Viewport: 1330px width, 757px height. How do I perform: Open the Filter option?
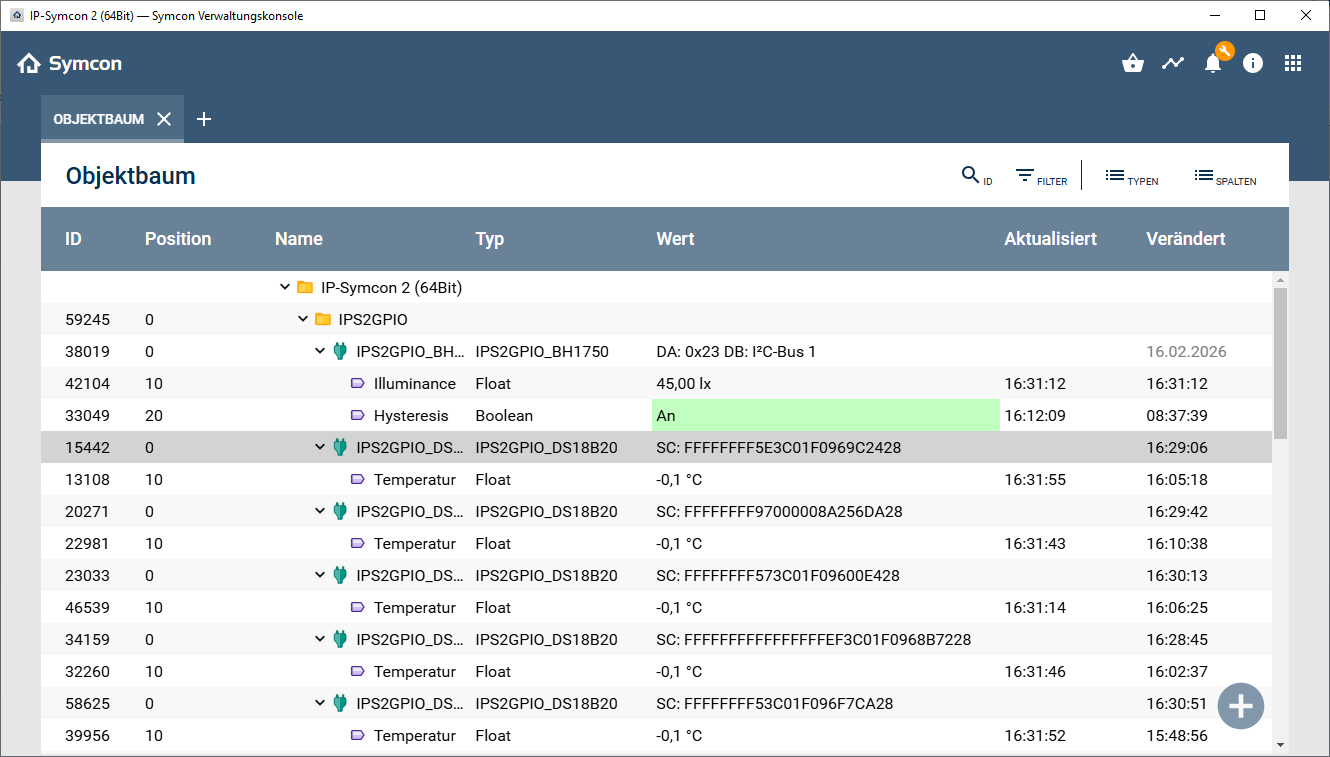pos(1041,176)
